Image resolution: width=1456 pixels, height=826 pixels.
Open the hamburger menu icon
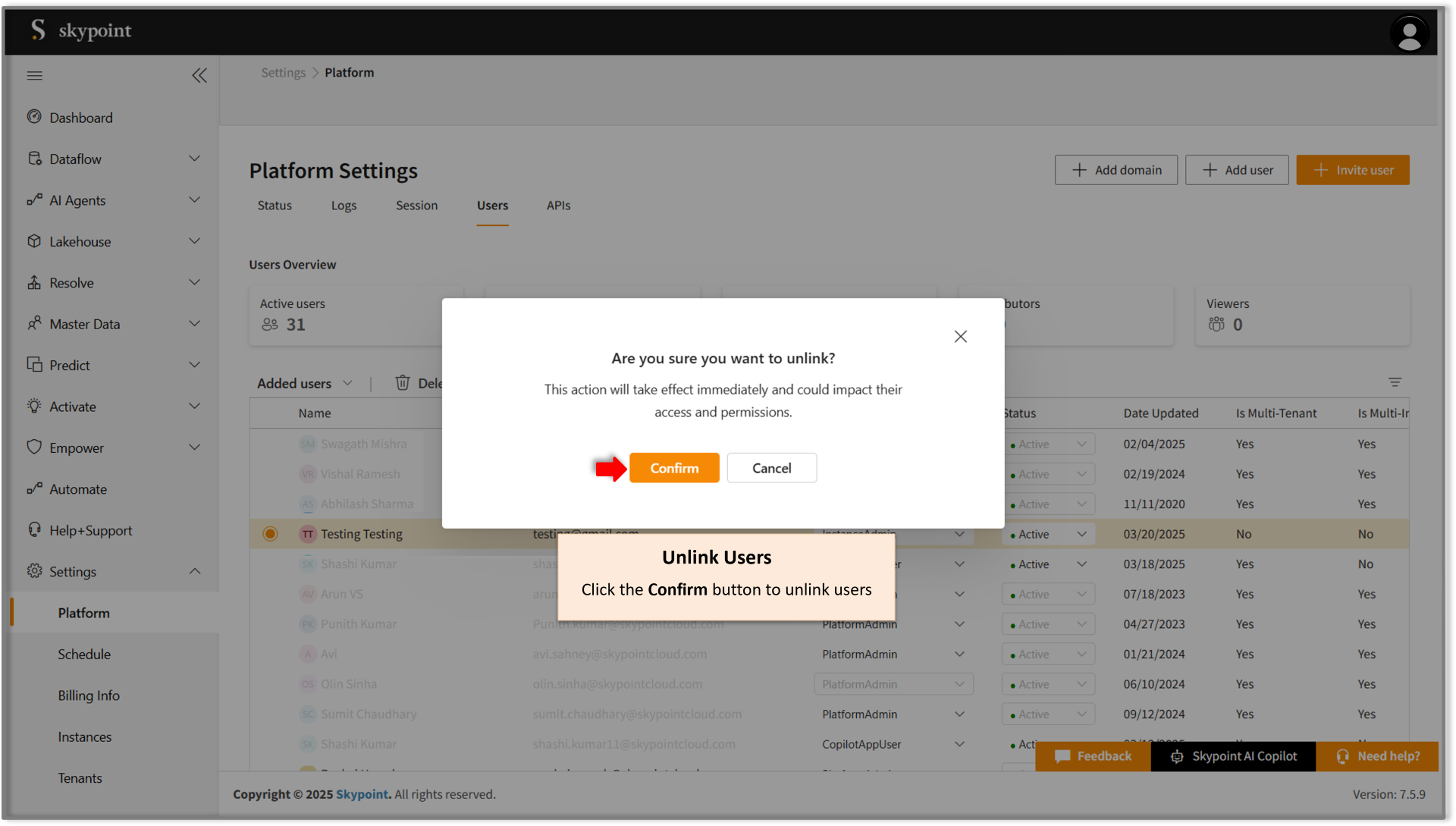tap(34, 75)
